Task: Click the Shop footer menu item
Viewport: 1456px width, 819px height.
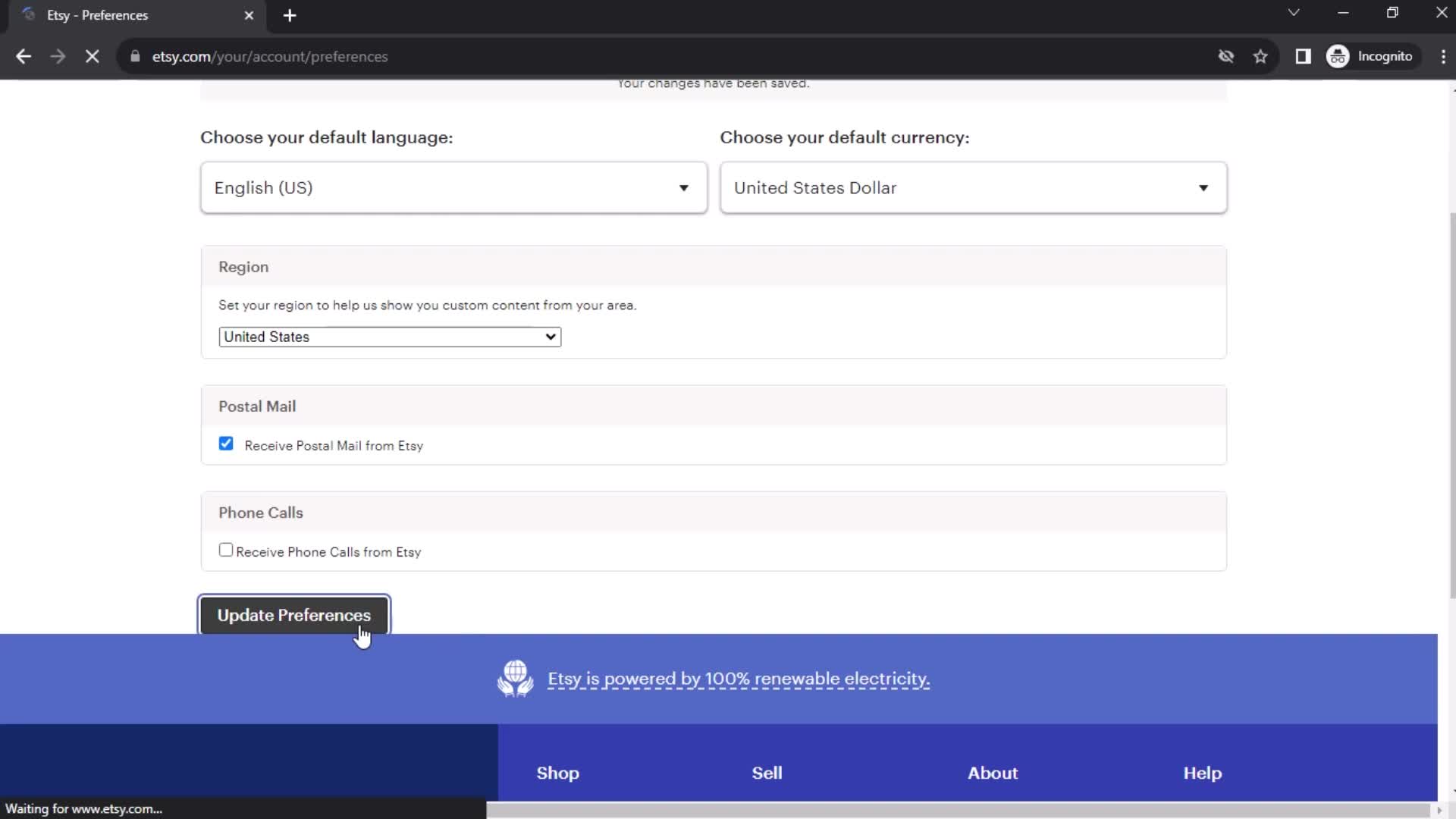Action: pos(557,772)
